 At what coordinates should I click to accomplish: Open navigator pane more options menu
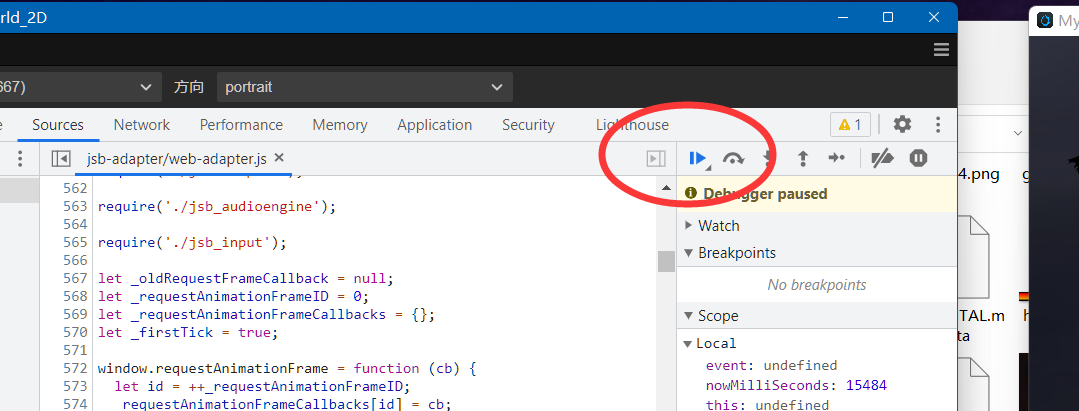pyautogui.click(x=20, y=159)
